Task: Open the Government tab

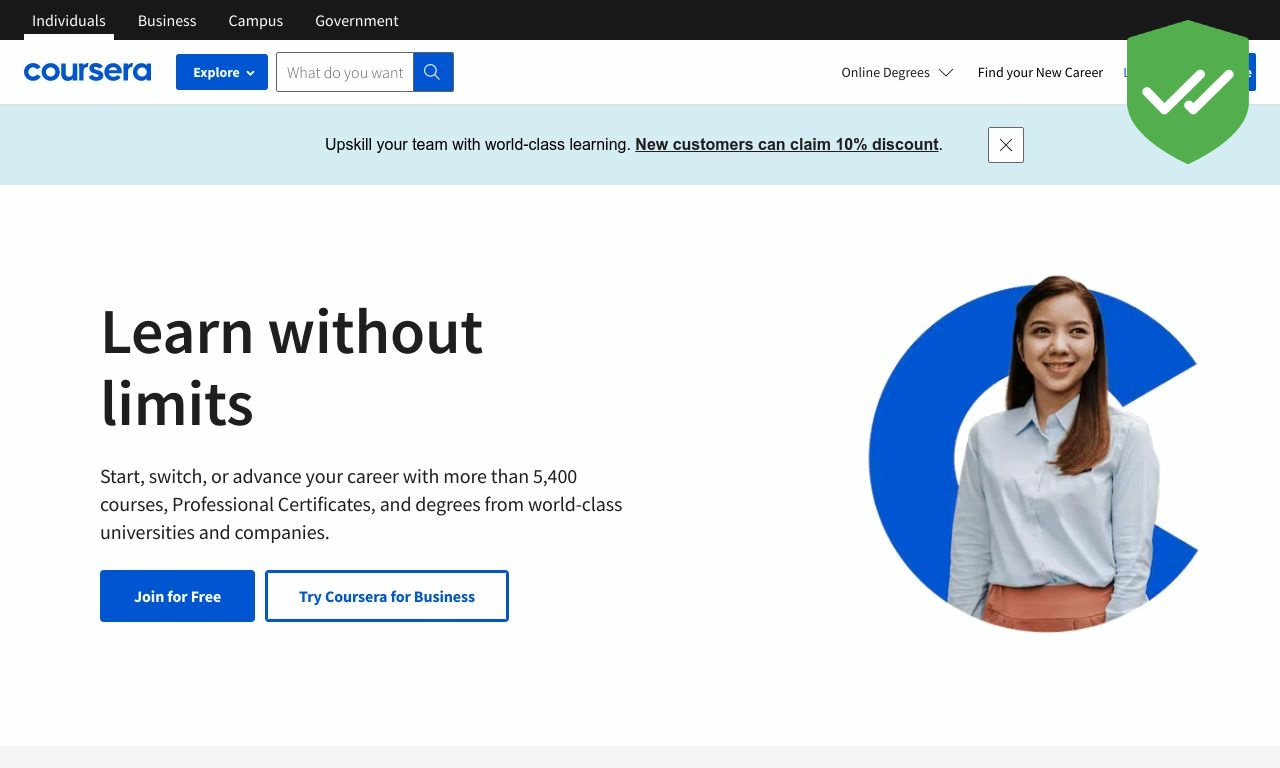Action: pos(357,20)
